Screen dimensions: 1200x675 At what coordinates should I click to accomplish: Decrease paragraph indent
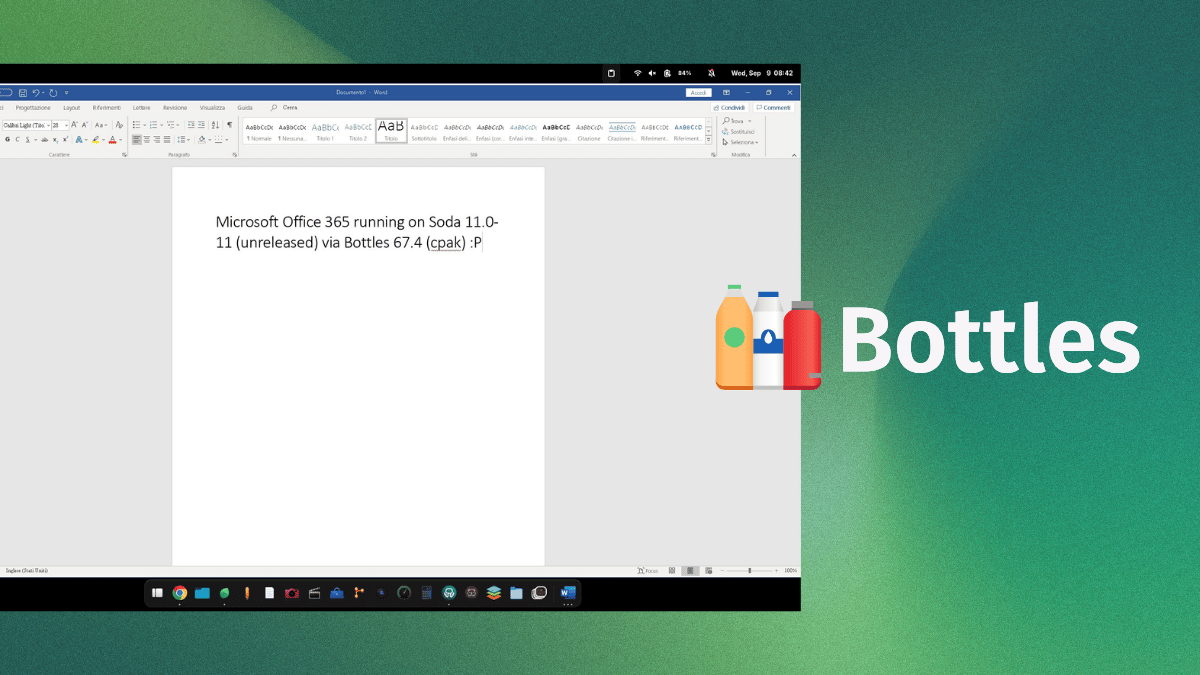click(191, 125)
